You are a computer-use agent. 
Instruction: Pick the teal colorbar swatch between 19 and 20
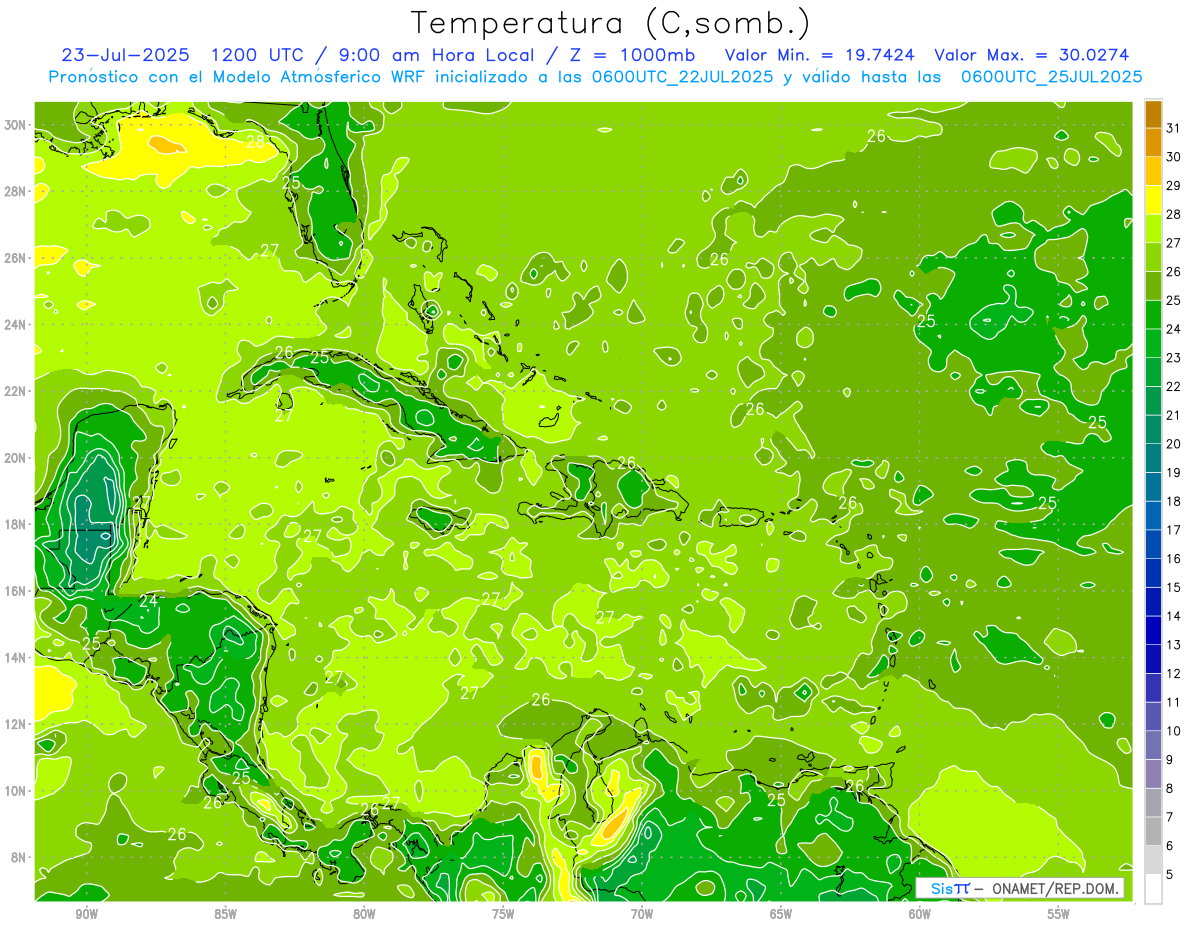pyautogui.click(x=1153, y=458)
